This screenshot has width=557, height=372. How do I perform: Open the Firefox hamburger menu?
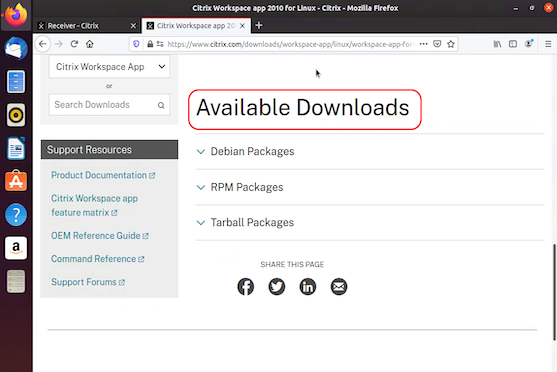[x=548, y=44]
